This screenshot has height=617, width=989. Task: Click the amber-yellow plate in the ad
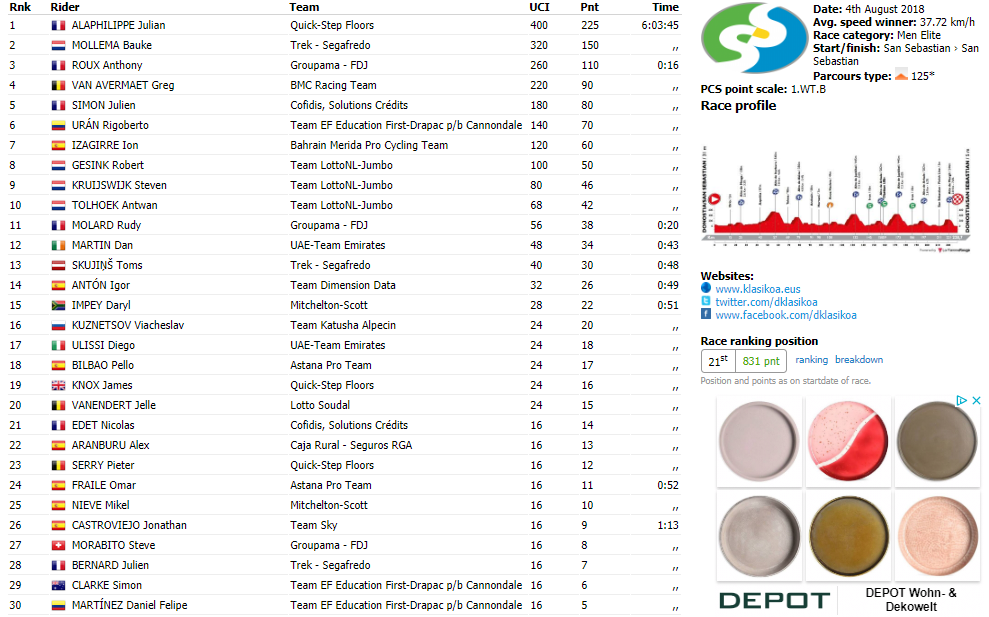[x=848, y=536]
